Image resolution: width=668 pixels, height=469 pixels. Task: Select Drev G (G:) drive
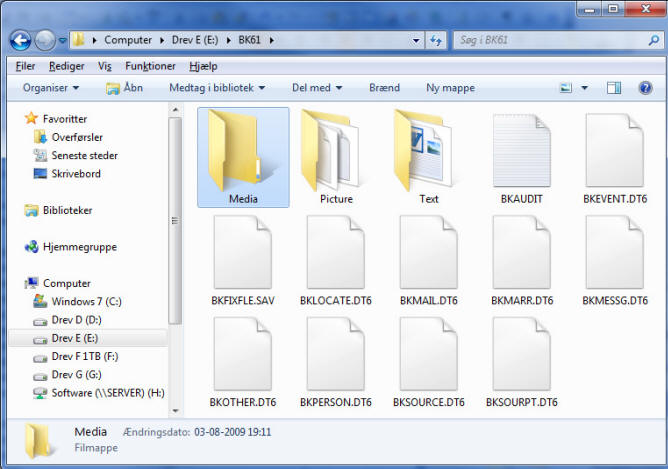[76, 375]
